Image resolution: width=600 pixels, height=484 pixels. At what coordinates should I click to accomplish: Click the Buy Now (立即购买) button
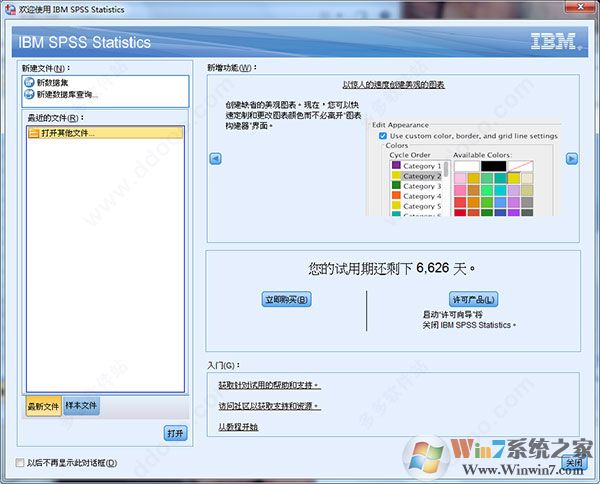pos(287,299)
